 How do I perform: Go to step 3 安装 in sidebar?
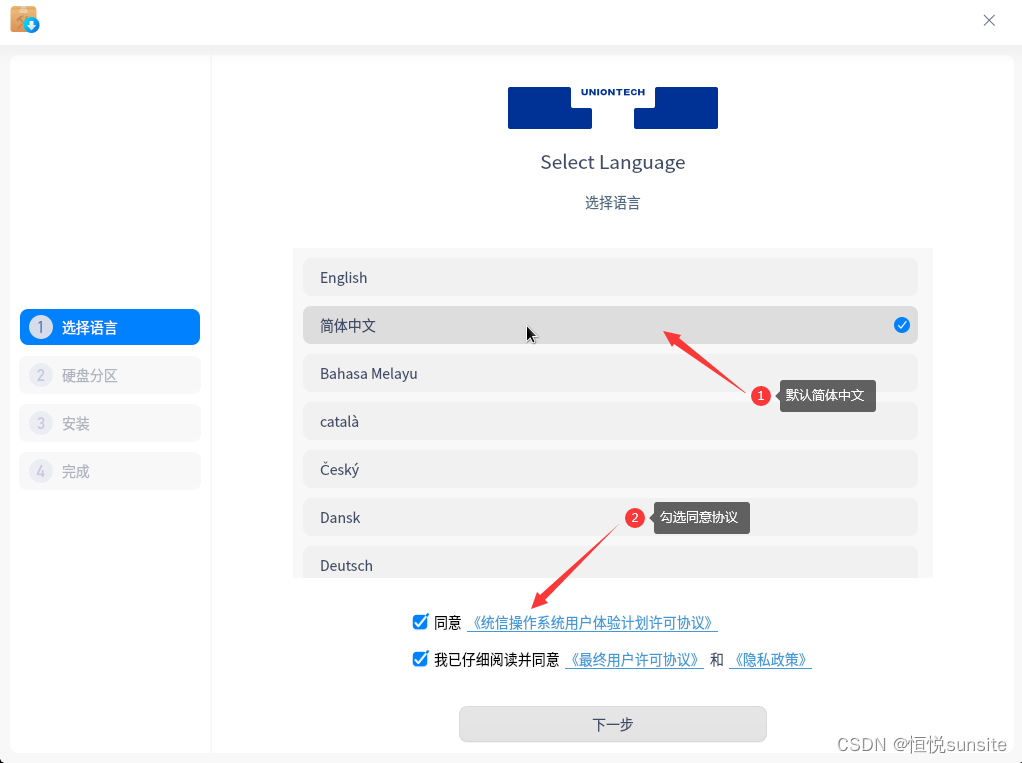click(x=110, y=424)
